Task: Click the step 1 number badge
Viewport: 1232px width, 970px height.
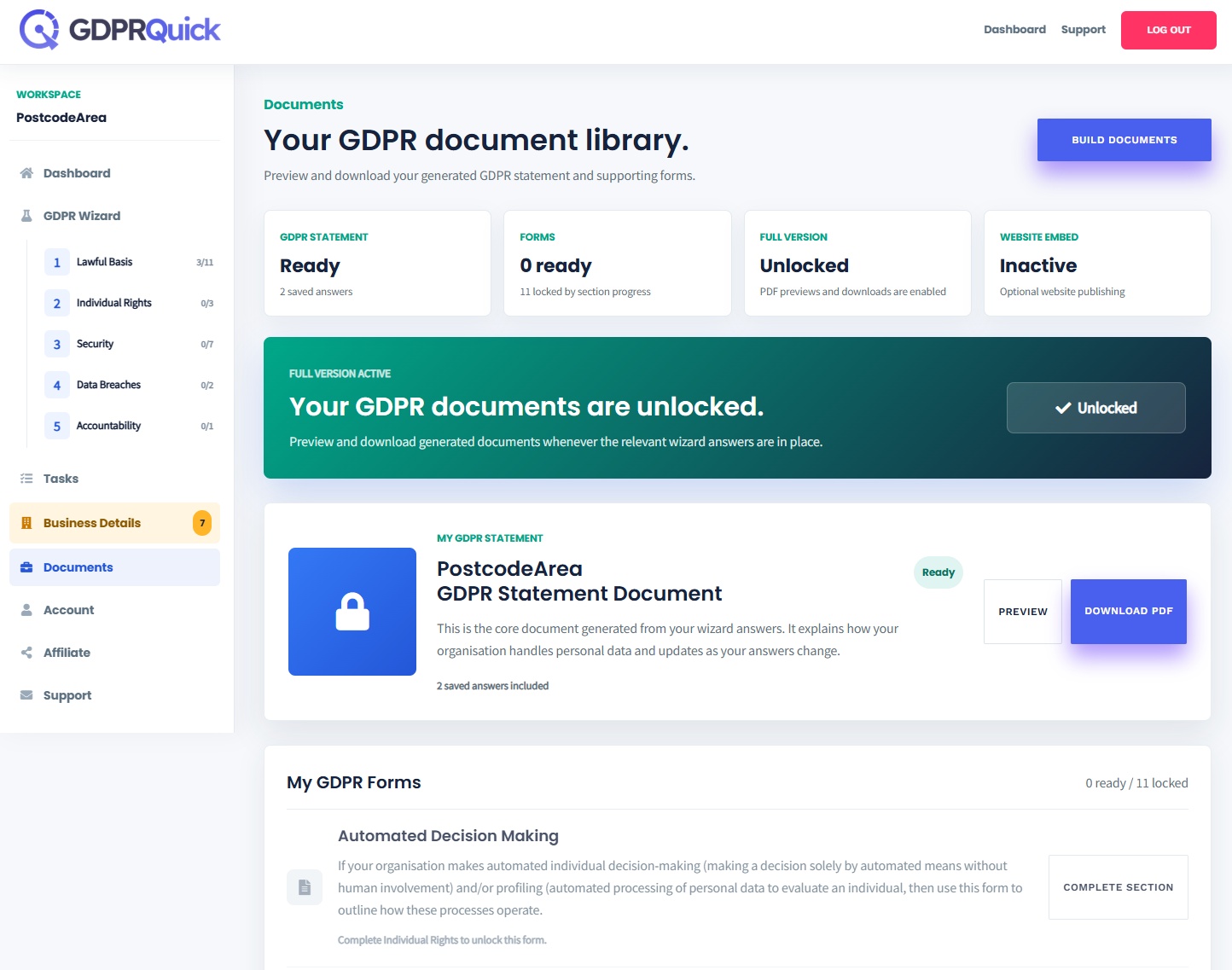Action: (57, 262)
